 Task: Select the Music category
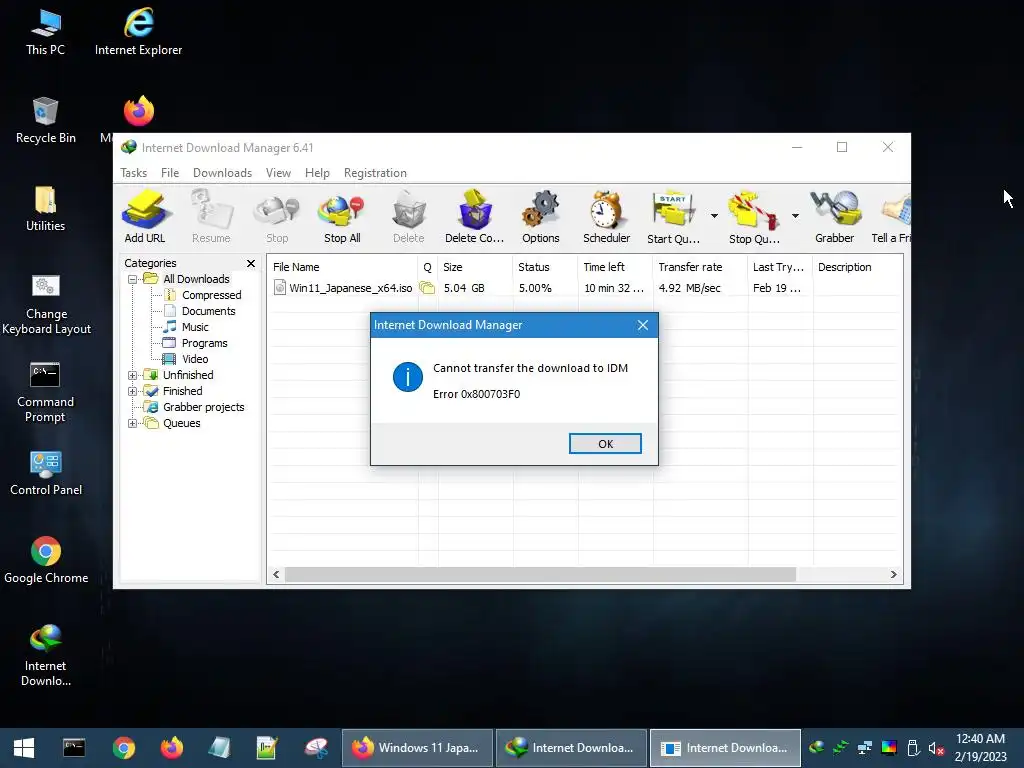pos(186,327)
